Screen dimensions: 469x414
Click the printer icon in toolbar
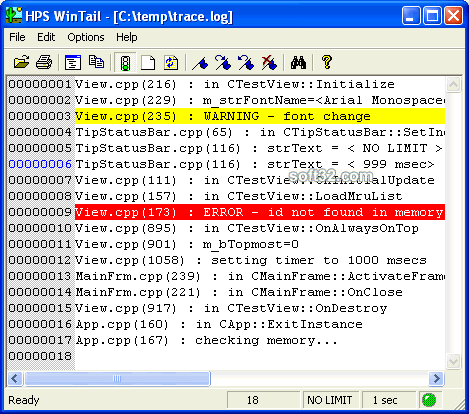[44, 62]
